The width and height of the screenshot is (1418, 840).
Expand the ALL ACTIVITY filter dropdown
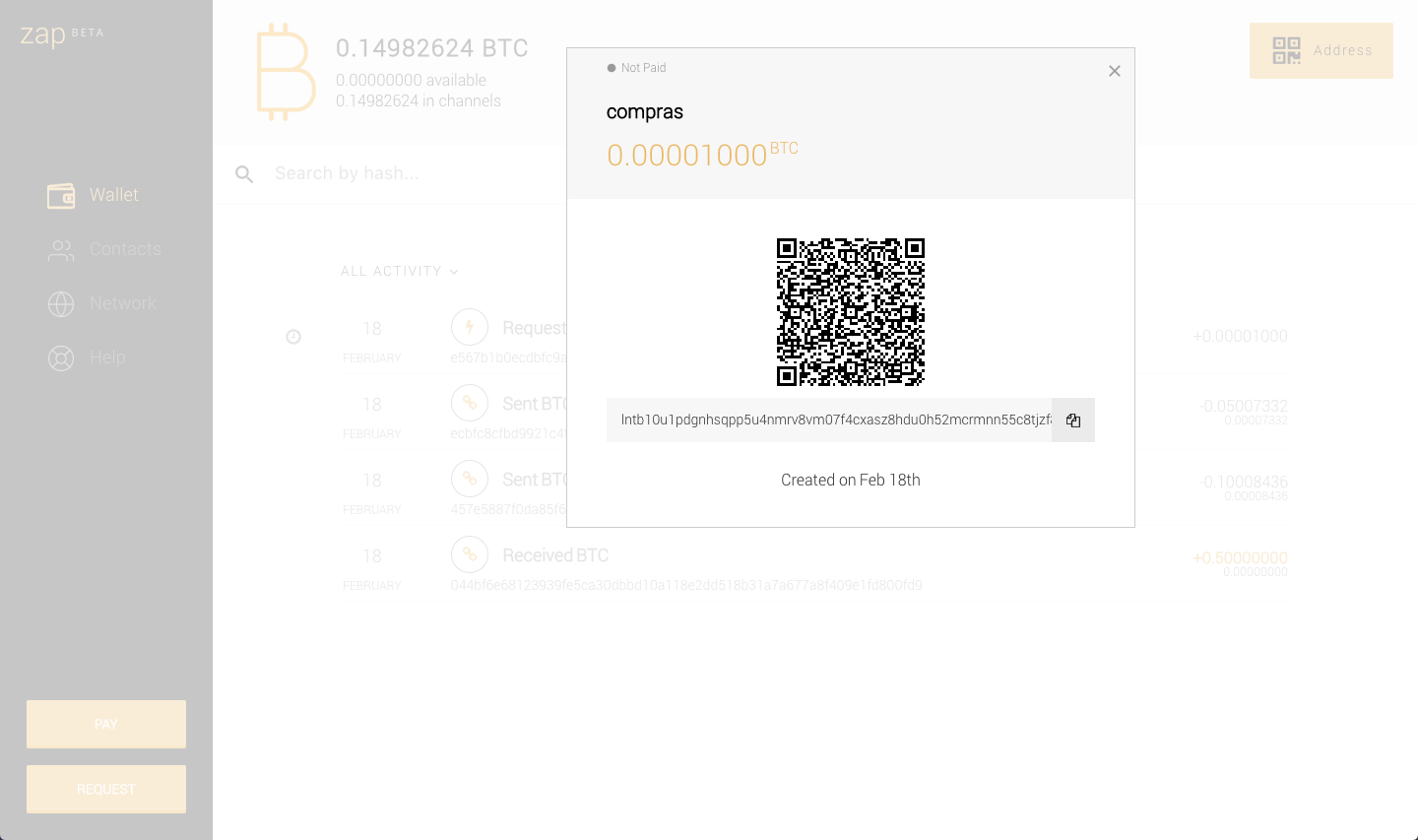pos(400,271)
